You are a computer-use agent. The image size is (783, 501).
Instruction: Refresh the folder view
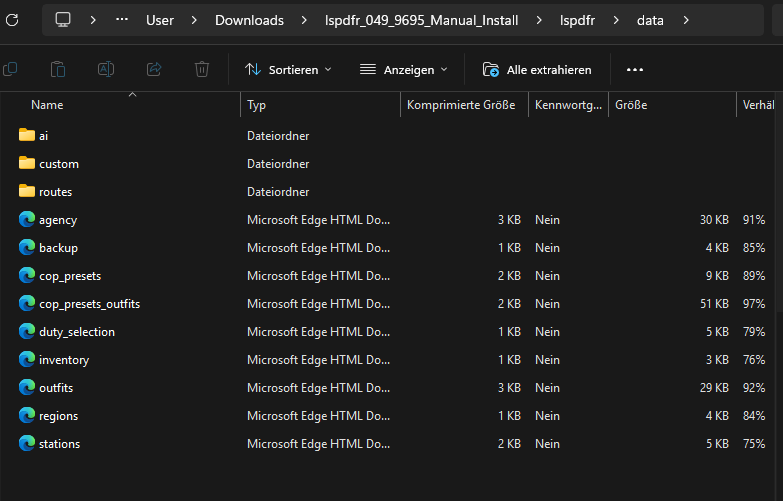pos(12,20)
